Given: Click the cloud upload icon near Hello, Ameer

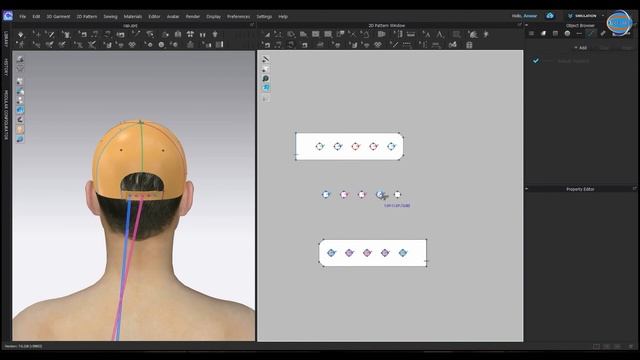Looking at the screenshot, I should [x=550, y=16].
